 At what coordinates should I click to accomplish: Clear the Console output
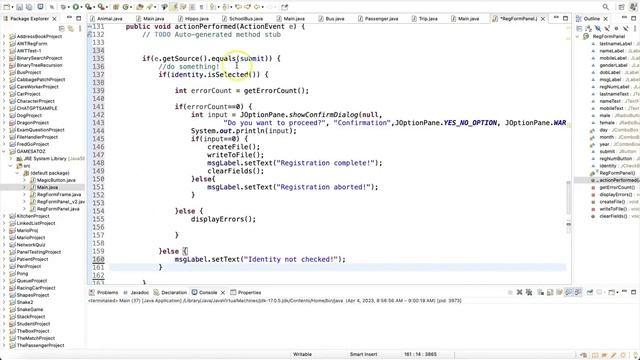pos(540,292)
